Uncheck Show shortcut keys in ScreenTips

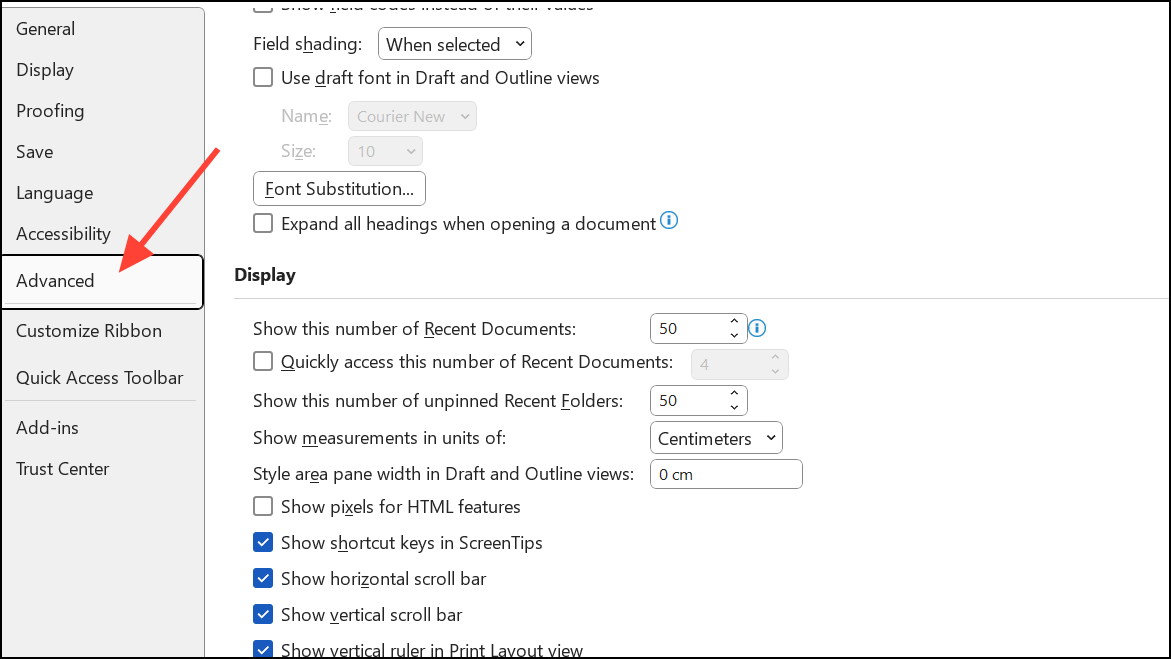tap(263, 543)
